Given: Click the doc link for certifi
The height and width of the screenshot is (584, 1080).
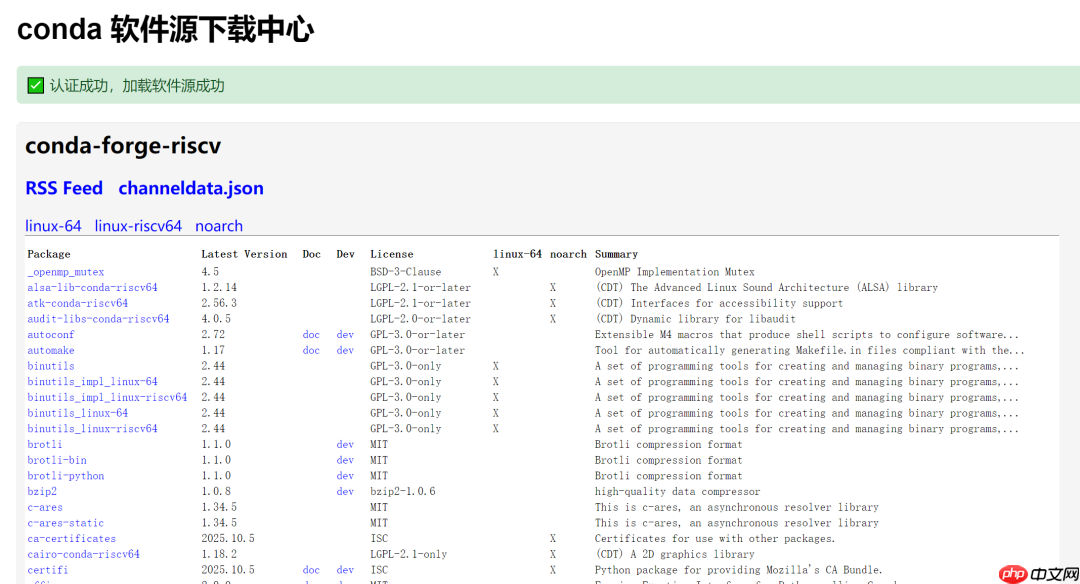Looking at the screenshot, I should pos(311,570).
